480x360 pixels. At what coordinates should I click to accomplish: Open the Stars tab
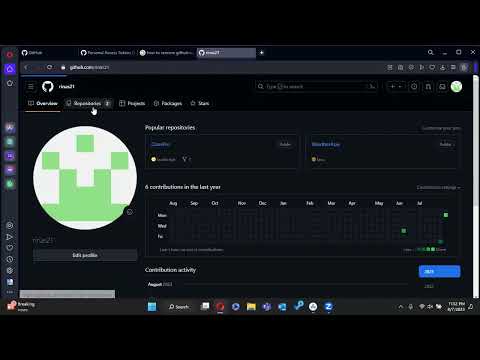[200, 103]
